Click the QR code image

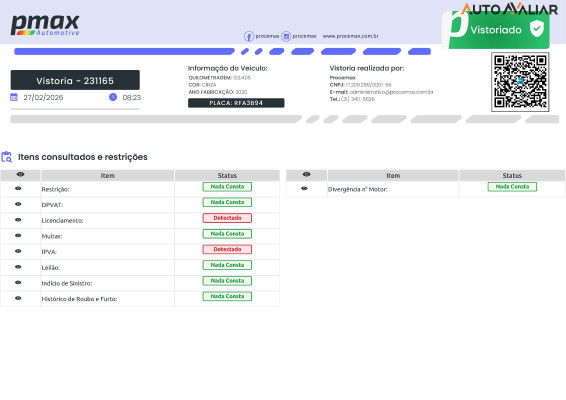coord(520,82)
